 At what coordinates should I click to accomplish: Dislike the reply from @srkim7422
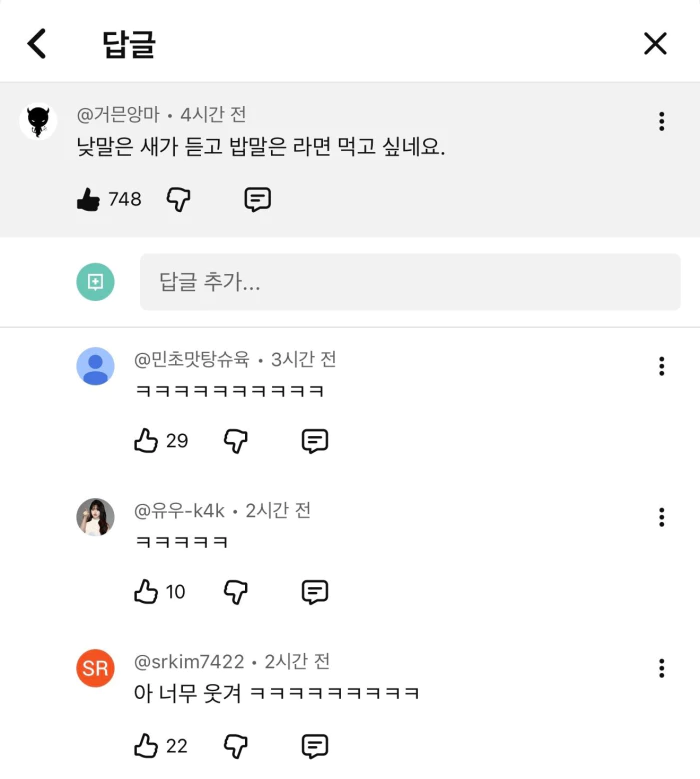point(235,746)
